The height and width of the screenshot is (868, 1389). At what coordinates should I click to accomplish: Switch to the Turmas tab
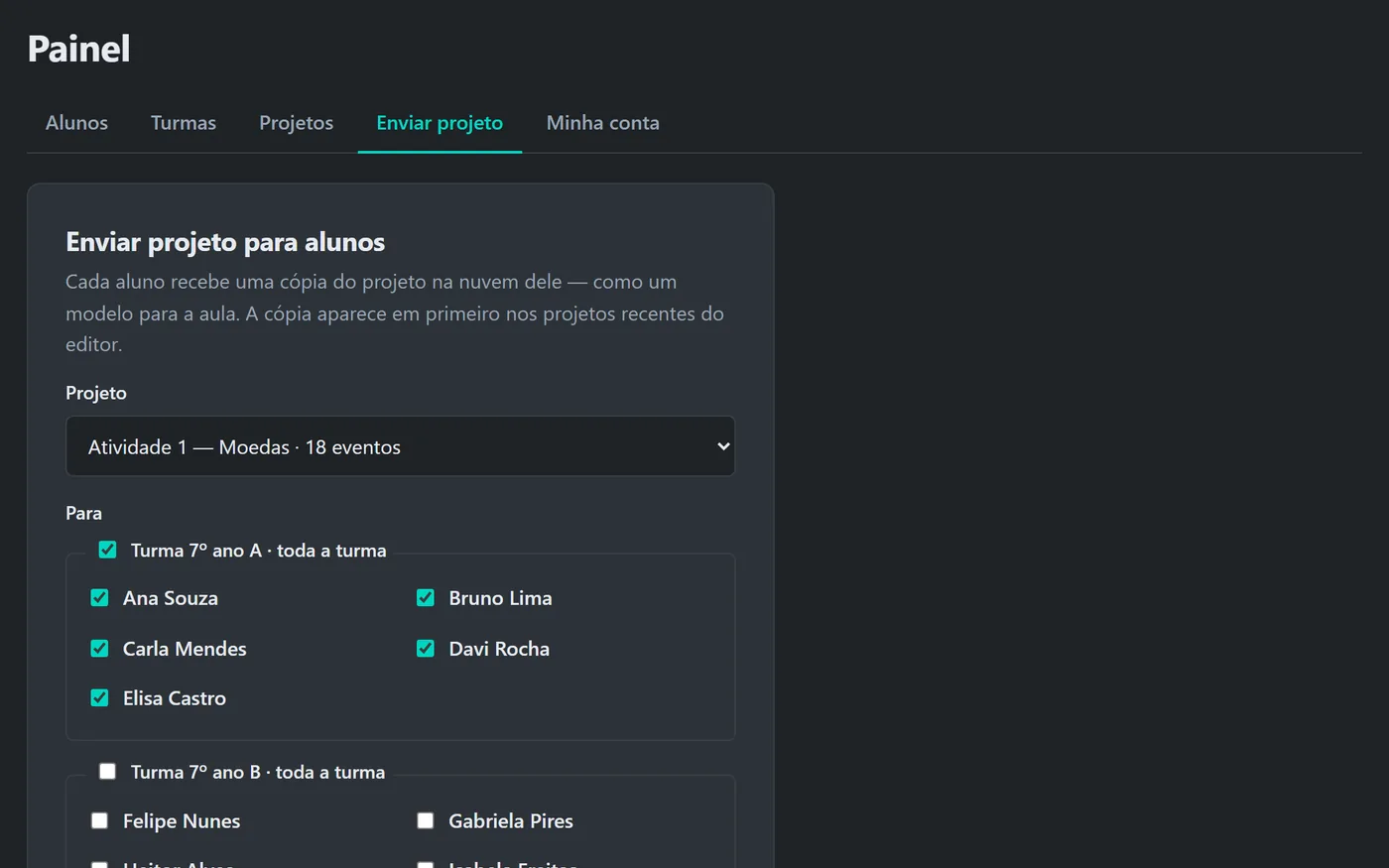pos(184,123)
